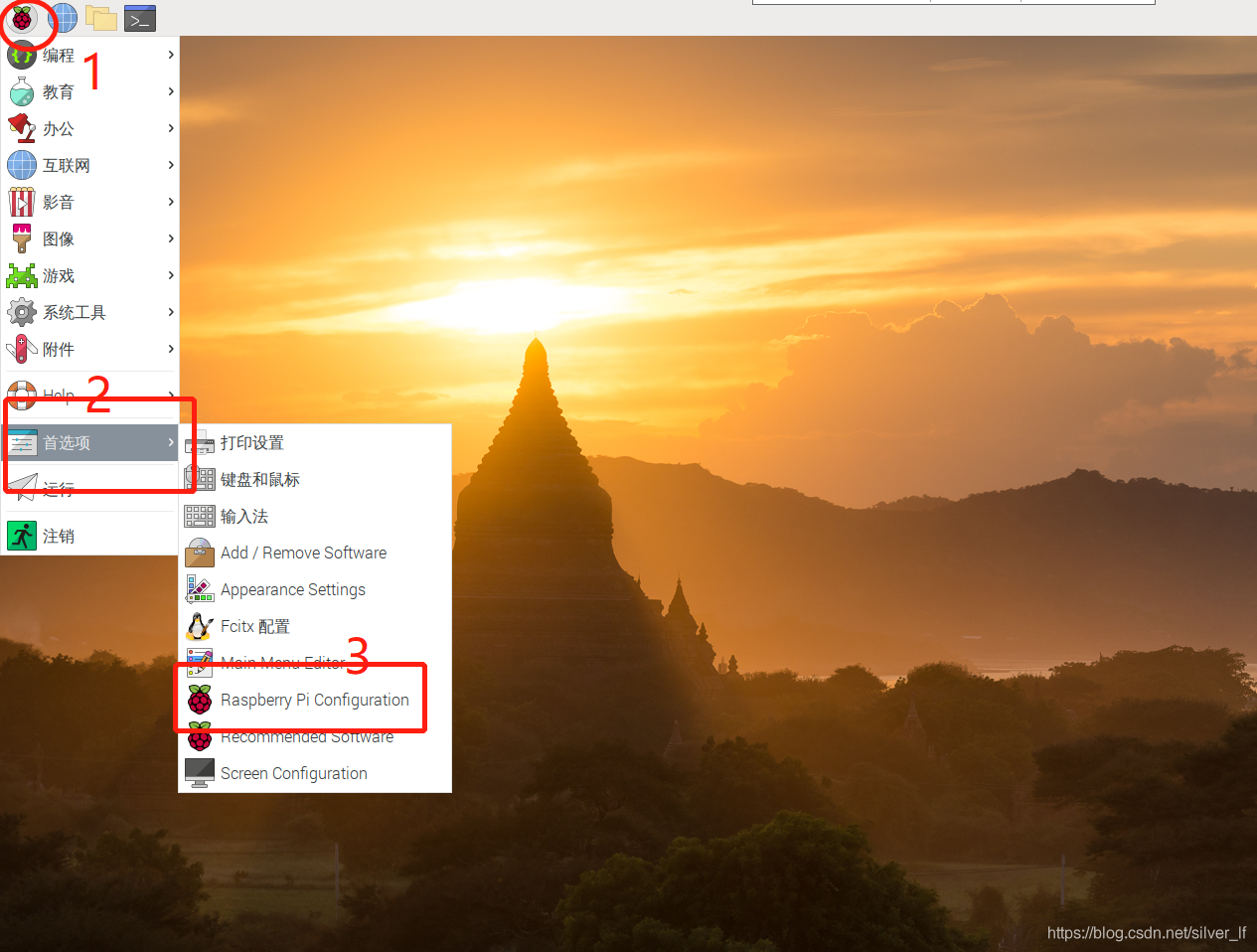Screen dimensions: 1257x952
Task: Open Fcitx 配置 entry
Action: (315, 626)
